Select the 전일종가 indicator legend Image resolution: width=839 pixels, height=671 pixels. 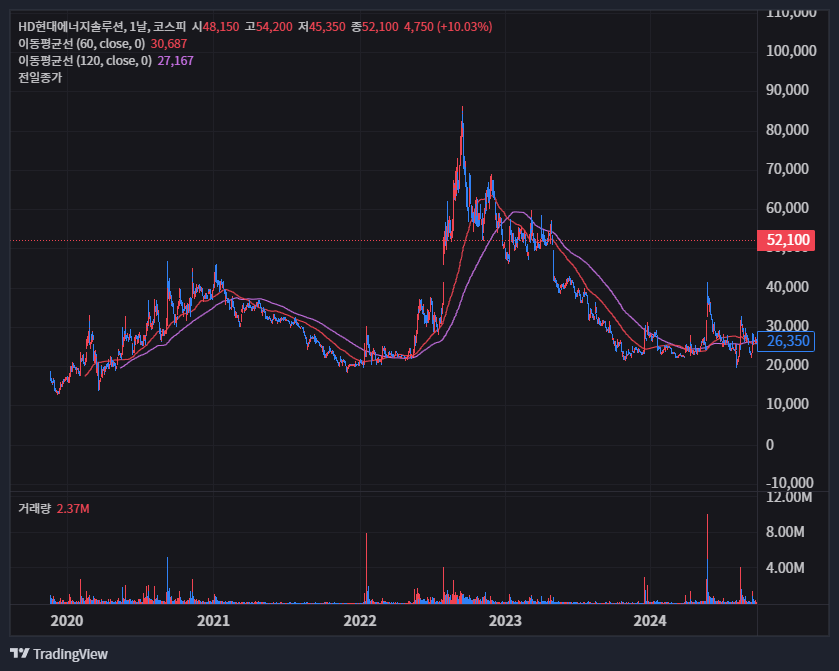[40, 78]
